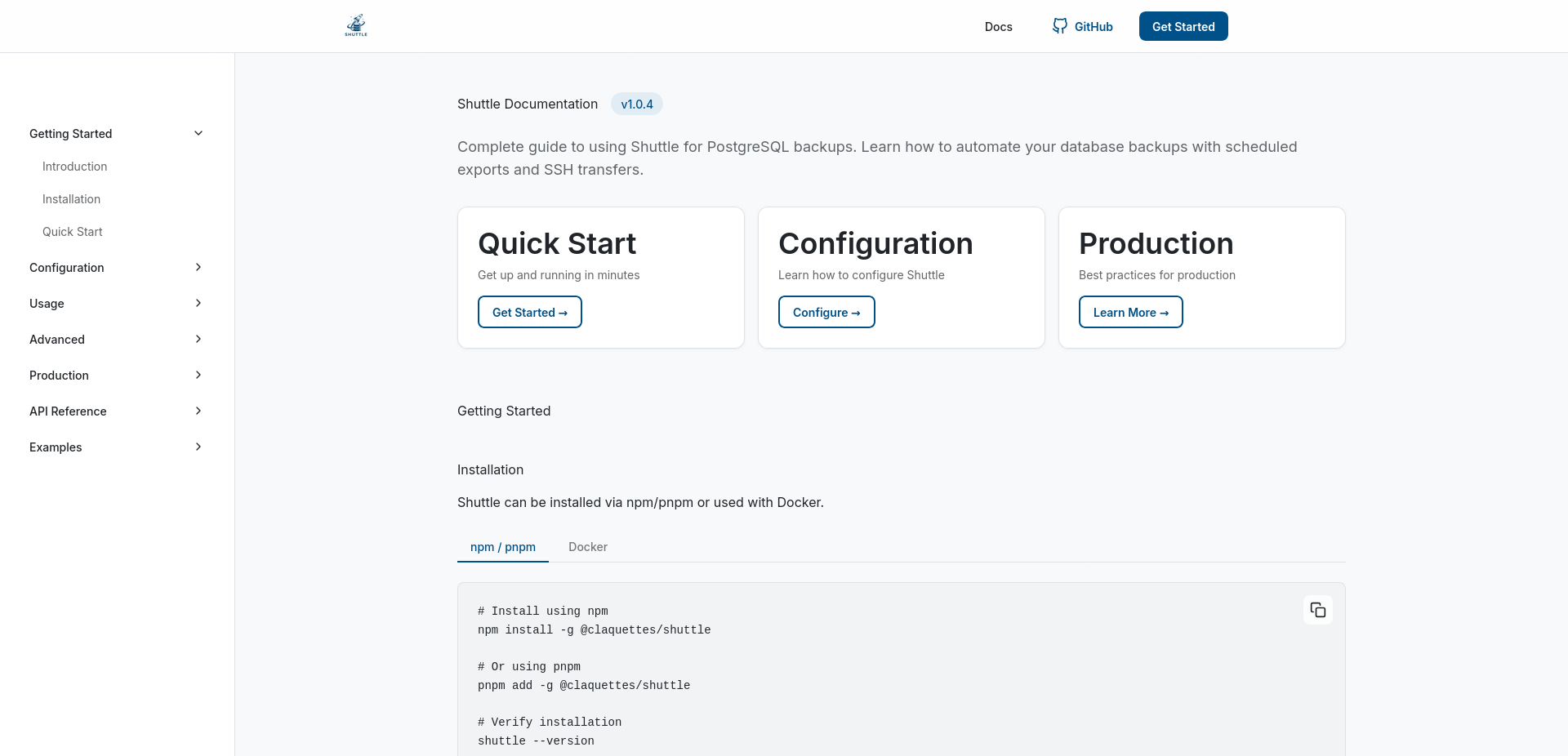Screen dimensions: 1568x756
Task: Collapse Getting Started using its chevron
Action: [x=198, y=133]
